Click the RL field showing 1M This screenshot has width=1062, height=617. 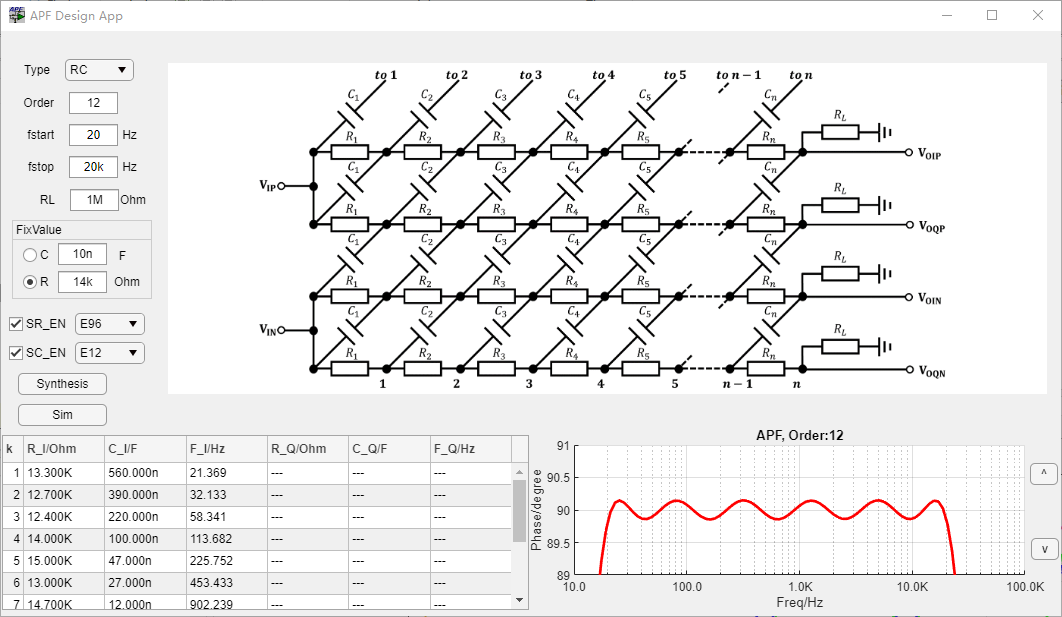(92, 200)
